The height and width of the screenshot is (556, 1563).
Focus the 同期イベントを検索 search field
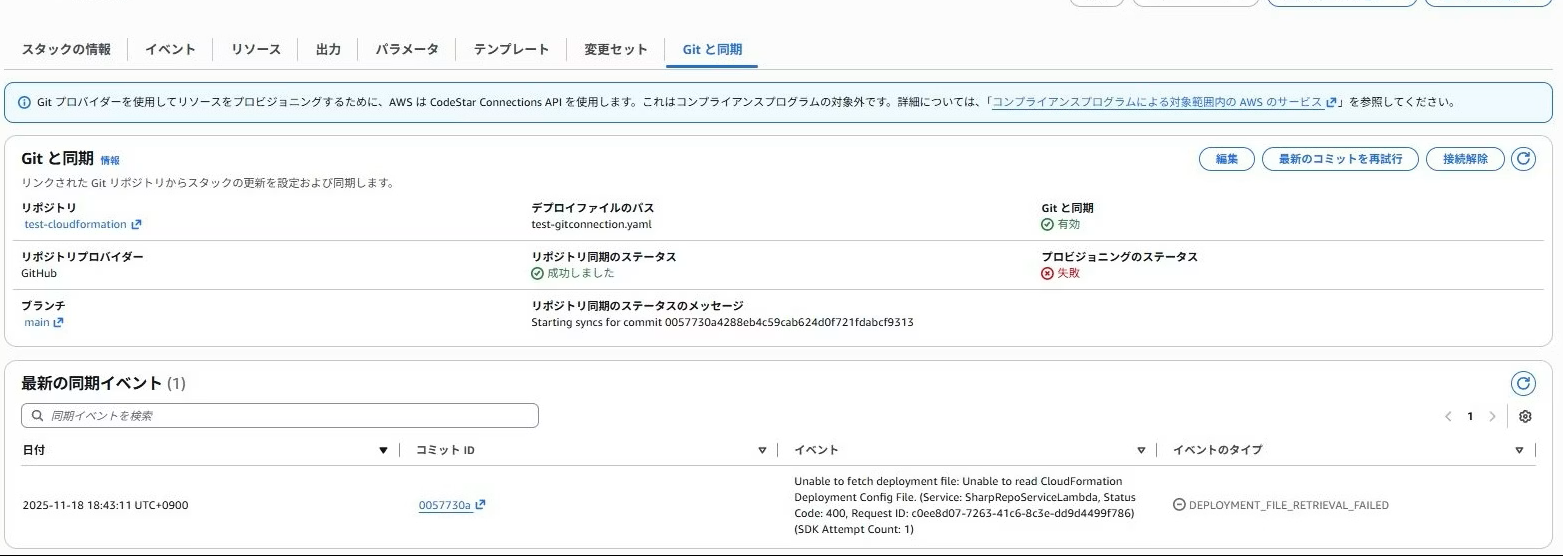coord(280,415)
